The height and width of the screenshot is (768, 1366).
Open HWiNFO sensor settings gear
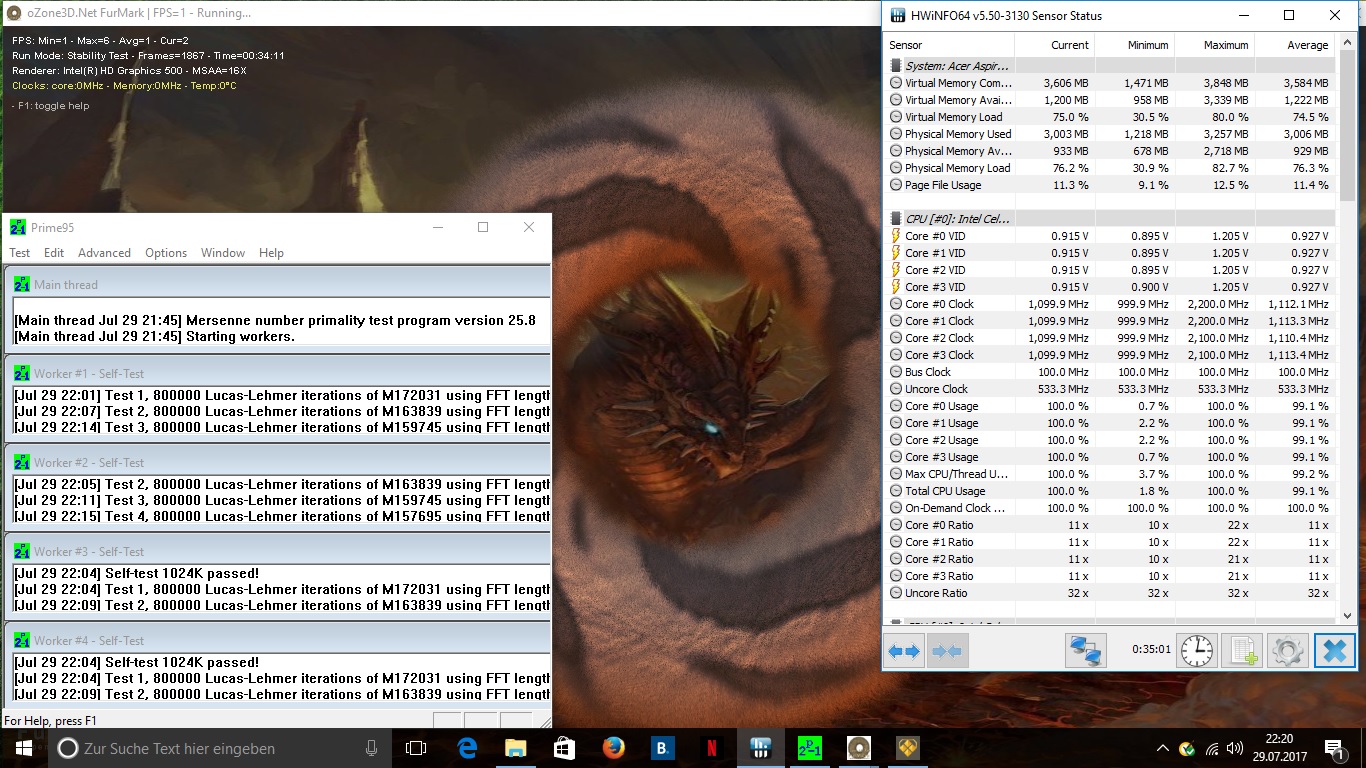pos(1288,651)
